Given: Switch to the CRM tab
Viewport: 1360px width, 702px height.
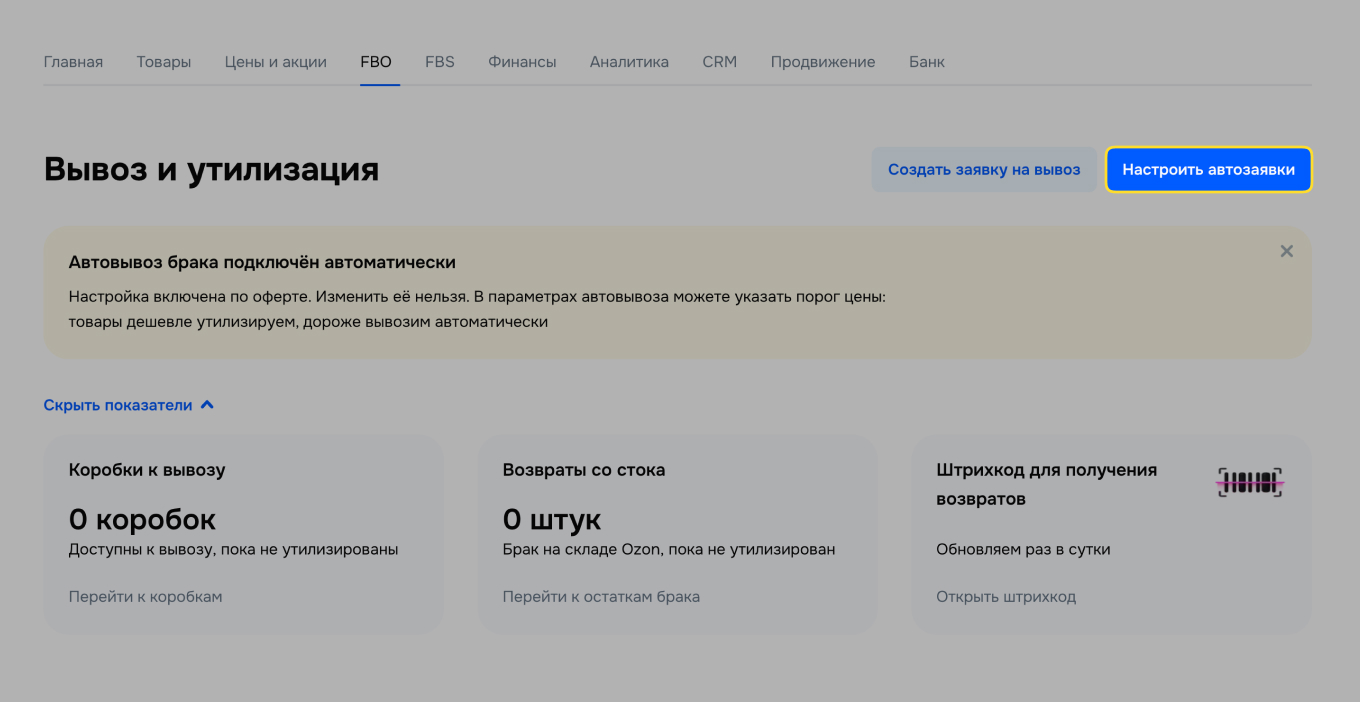Looking at the screenshot, I should click(x=719, y=61).
